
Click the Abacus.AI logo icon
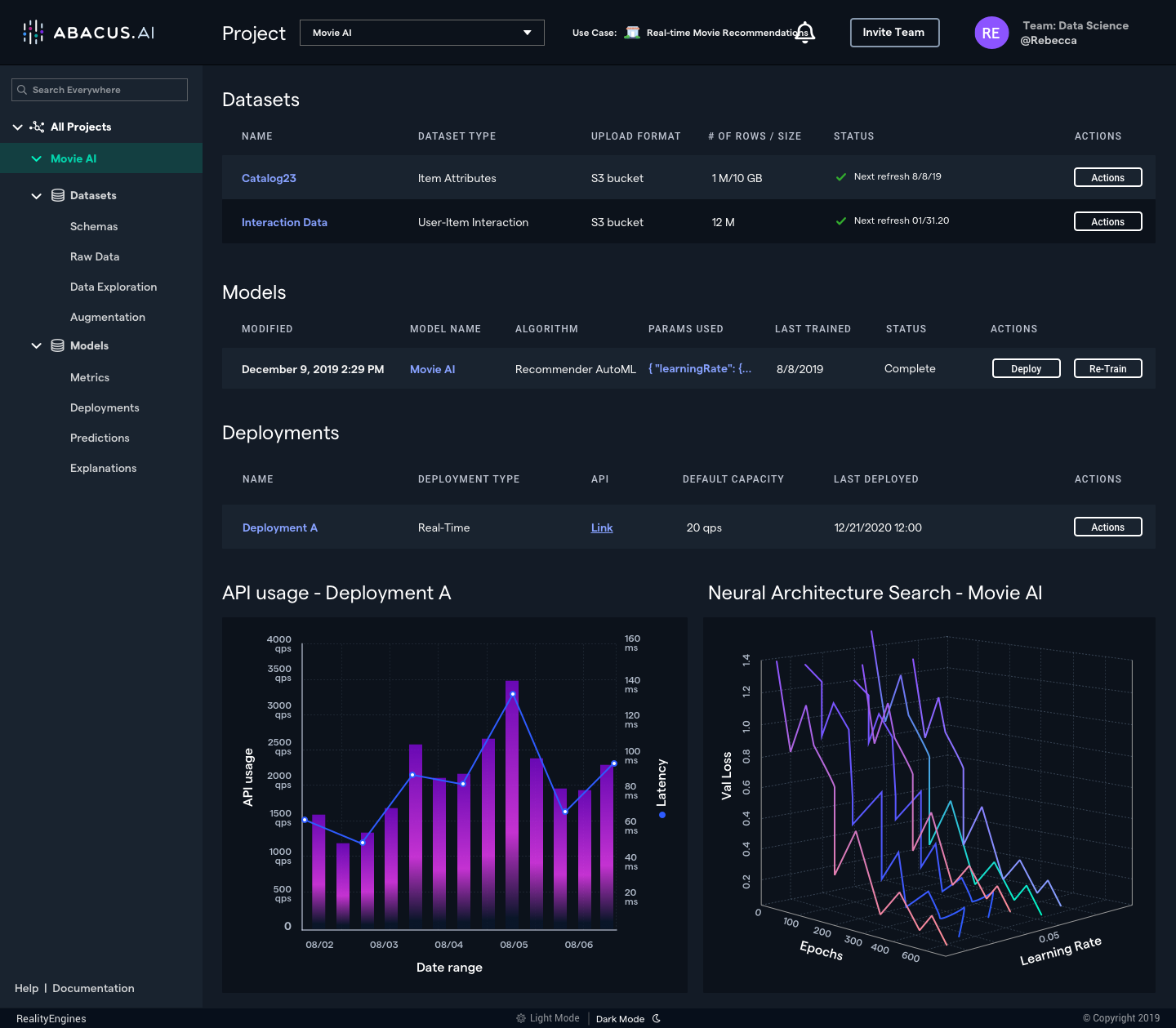point(33,33)
